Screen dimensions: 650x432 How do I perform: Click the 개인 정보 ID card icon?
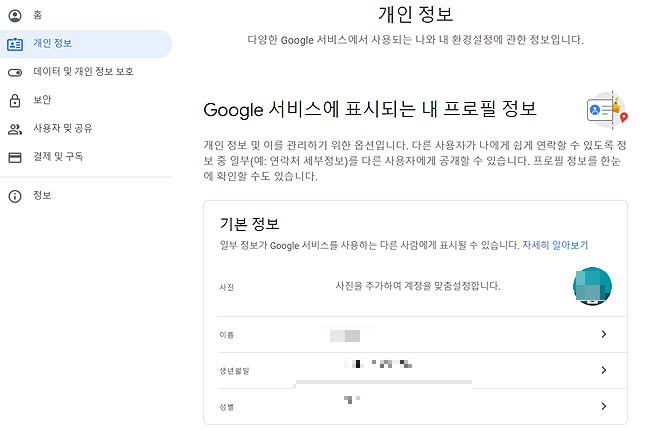(15, 44)
